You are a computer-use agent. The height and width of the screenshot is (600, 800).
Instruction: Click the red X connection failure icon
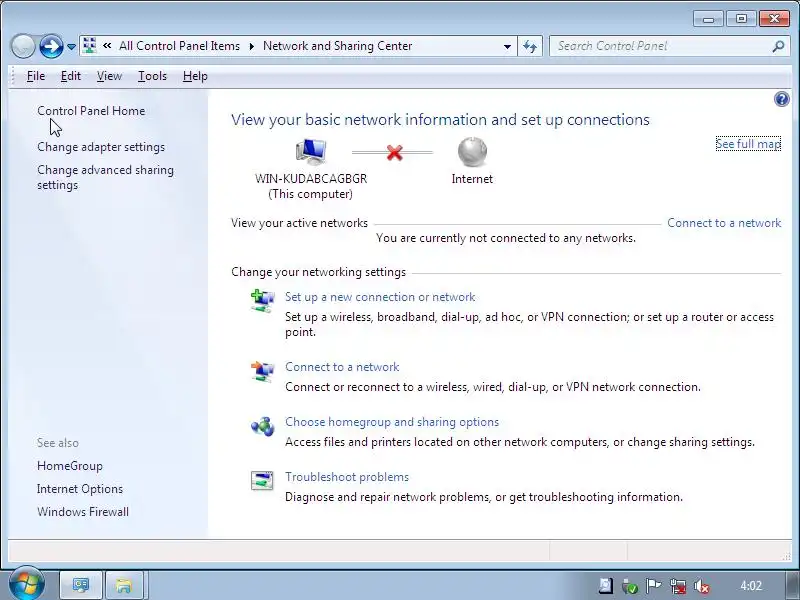point(394,152)
